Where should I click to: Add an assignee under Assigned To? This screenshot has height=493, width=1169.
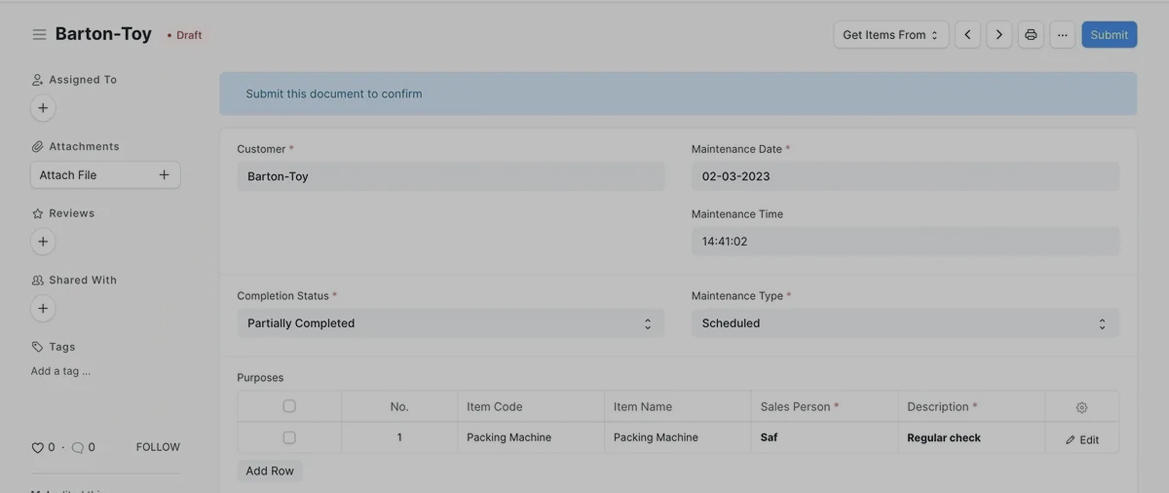43,108
